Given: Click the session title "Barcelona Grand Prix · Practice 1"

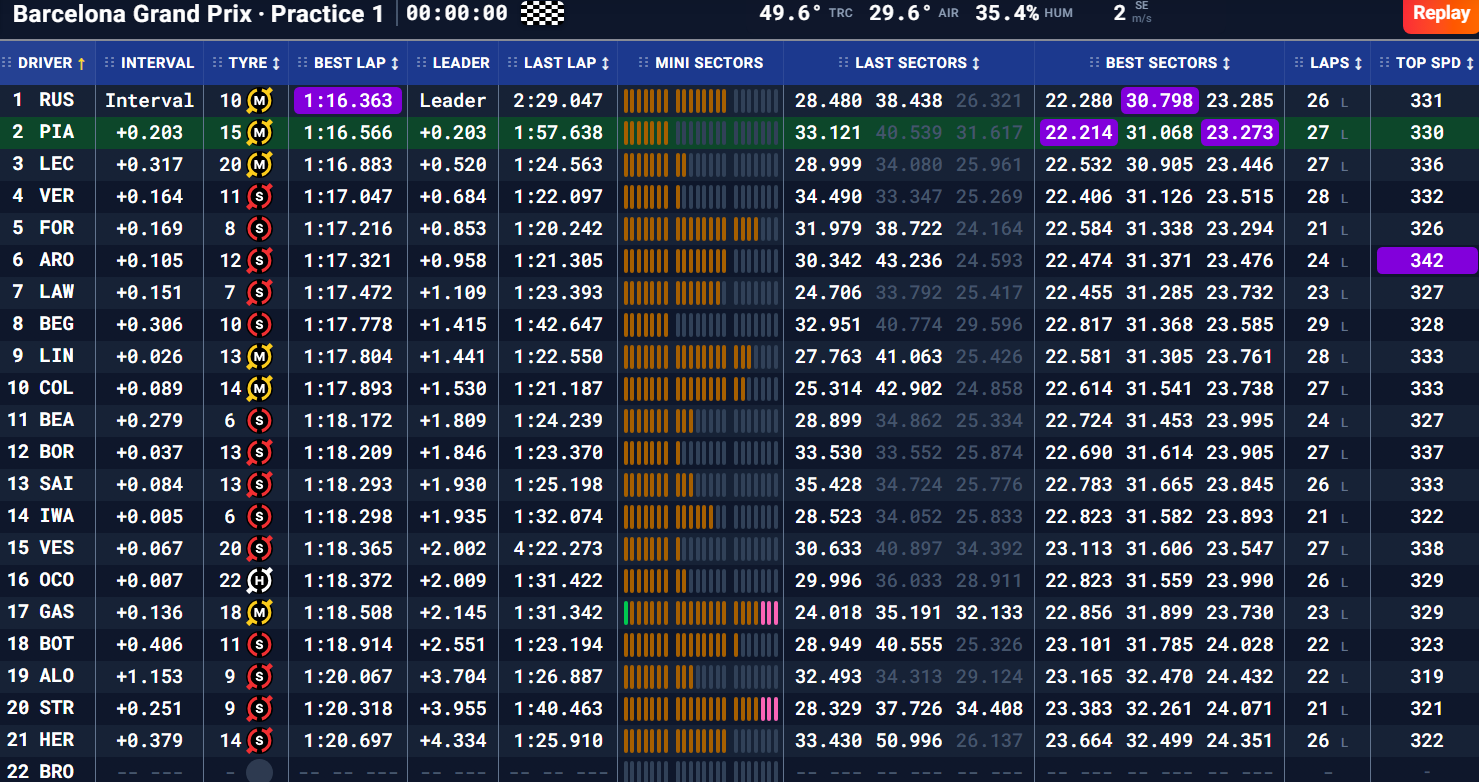Looking at the screenshot, I should [198, 14].
